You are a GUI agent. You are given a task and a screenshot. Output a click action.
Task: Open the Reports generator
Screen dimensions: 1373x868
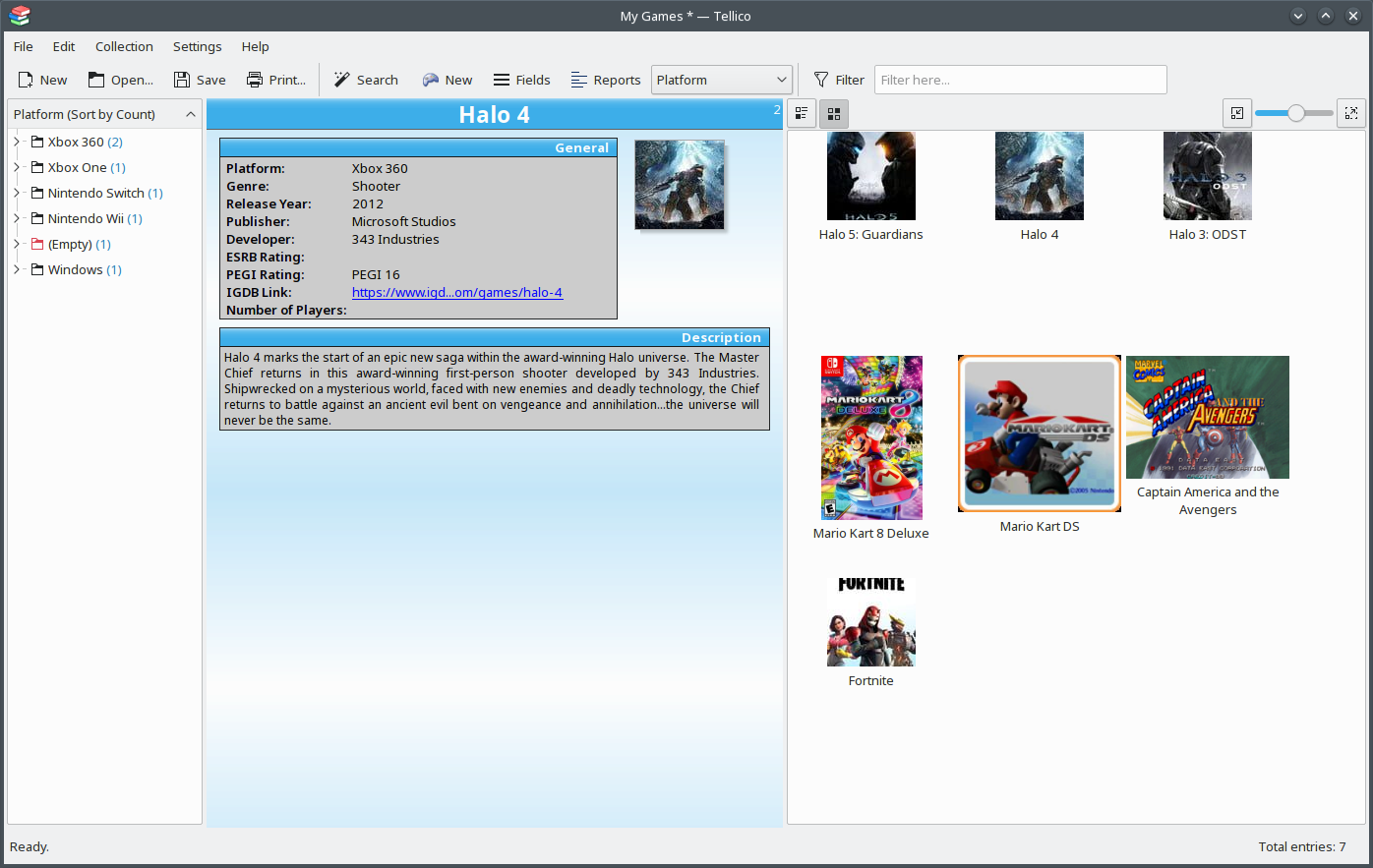[x=579, y=80]
